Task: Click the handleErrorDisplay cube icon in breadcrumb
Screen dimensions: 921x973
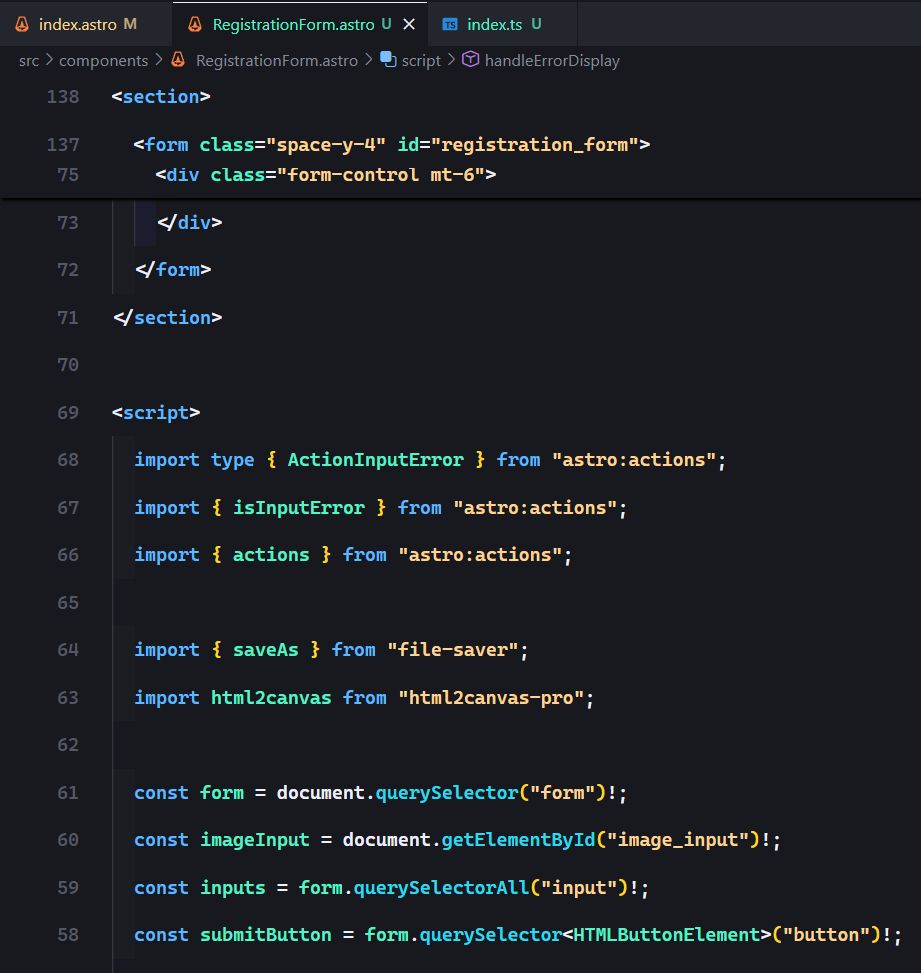Action: (470, 60)
